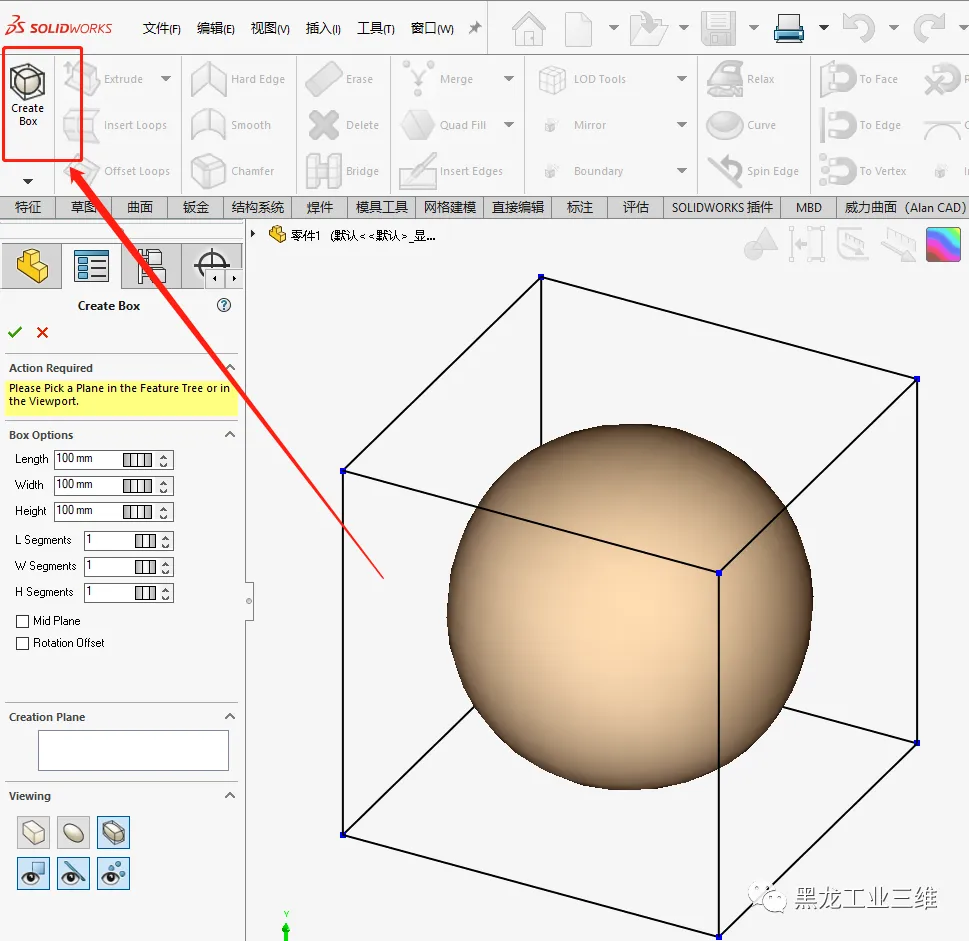
Task: Switch to the PropertyManager tab
Action: (91, 266)
